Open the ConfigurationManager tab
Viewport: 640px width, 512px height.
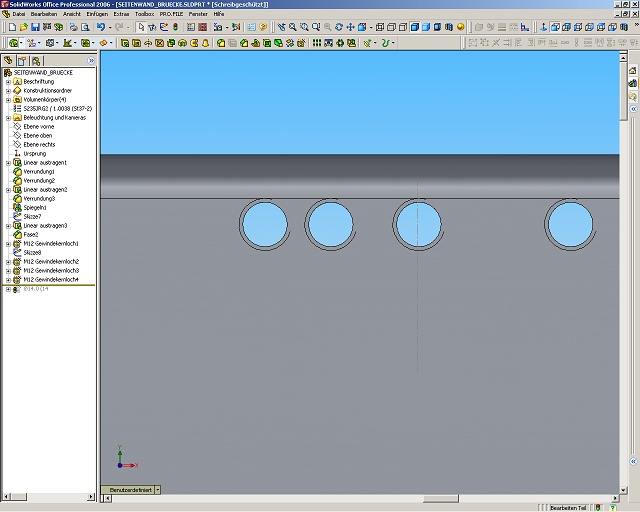(x=36, y=61)
